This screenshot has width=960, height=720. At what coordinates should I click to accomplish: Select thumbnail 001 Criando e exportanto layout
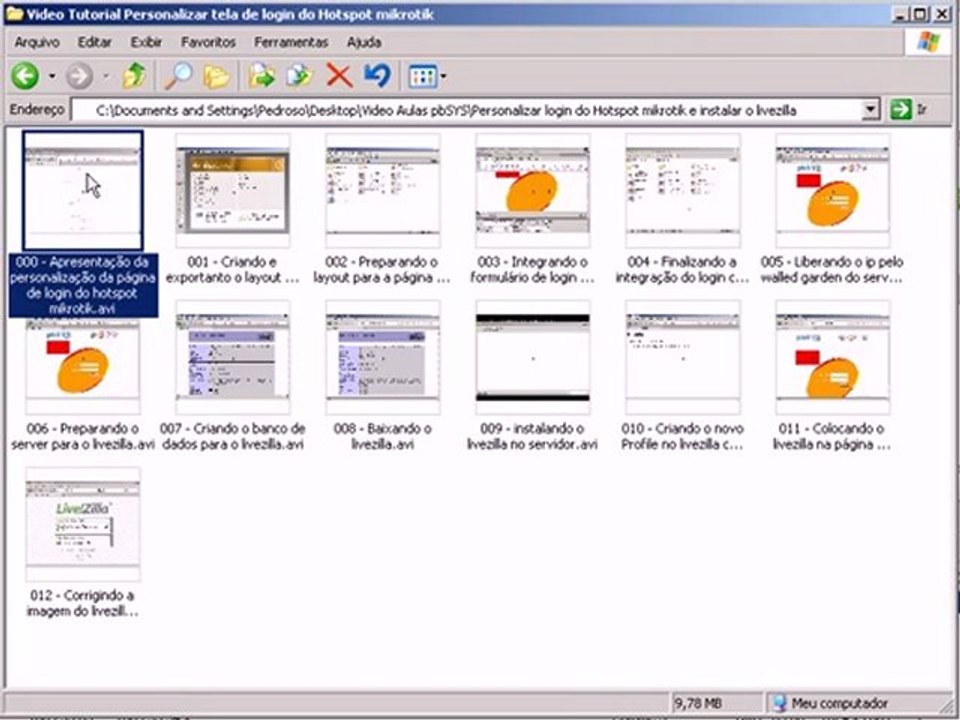(233, 190)
